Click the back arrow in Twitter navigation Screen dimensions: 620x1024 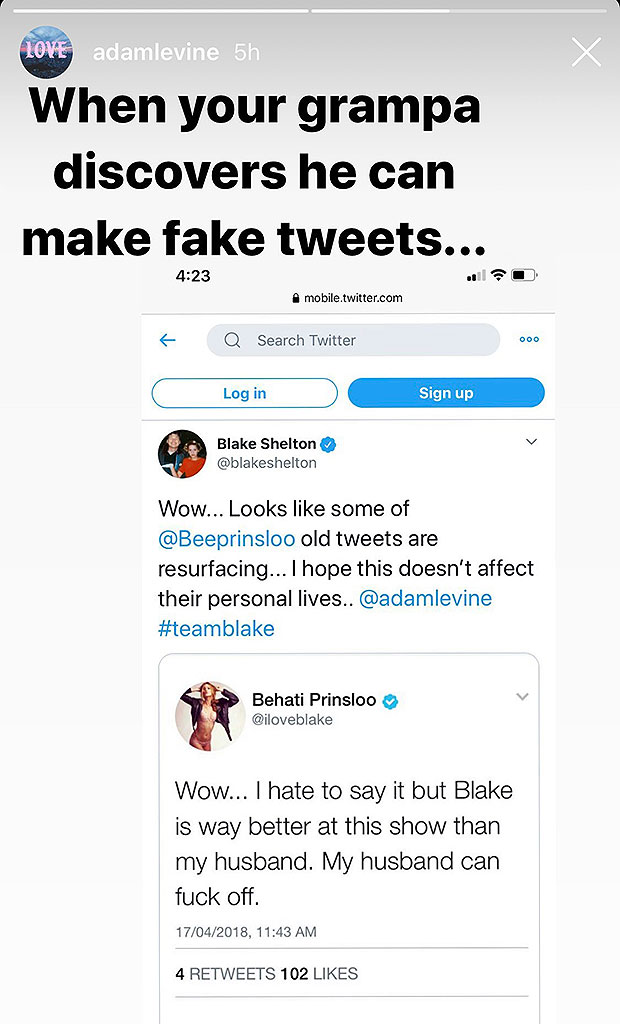pyautogui.click(x=167, y=340)
